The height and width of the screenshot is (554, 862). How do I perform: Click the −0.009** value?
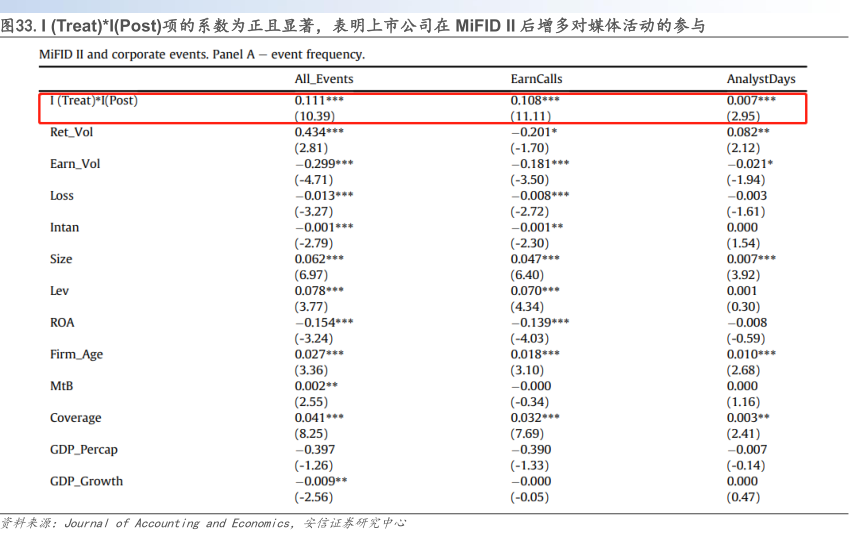pos(321,481)
